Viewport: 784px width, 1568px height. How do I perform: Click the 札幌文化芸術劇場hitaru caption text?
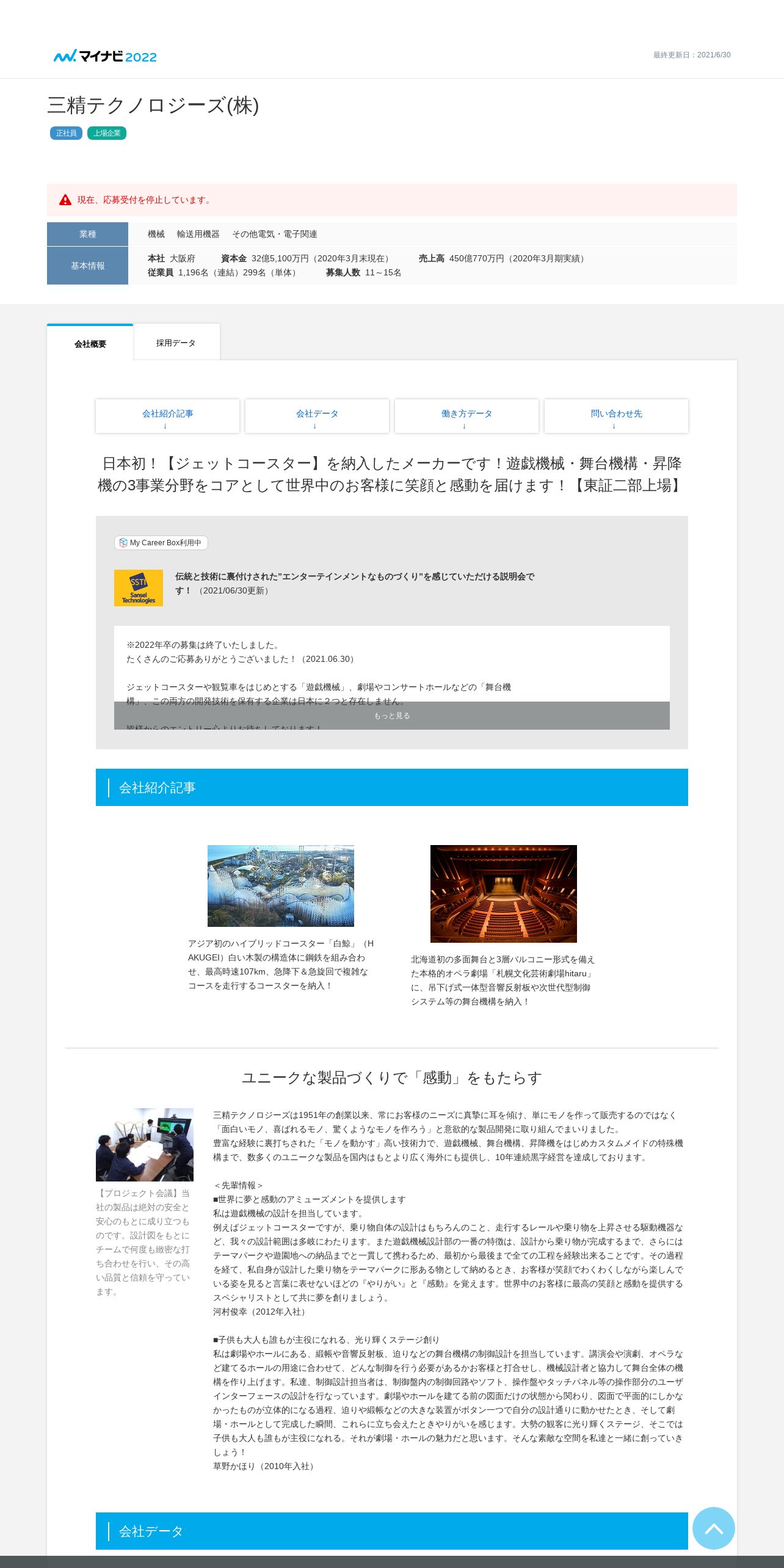(503, 981)
